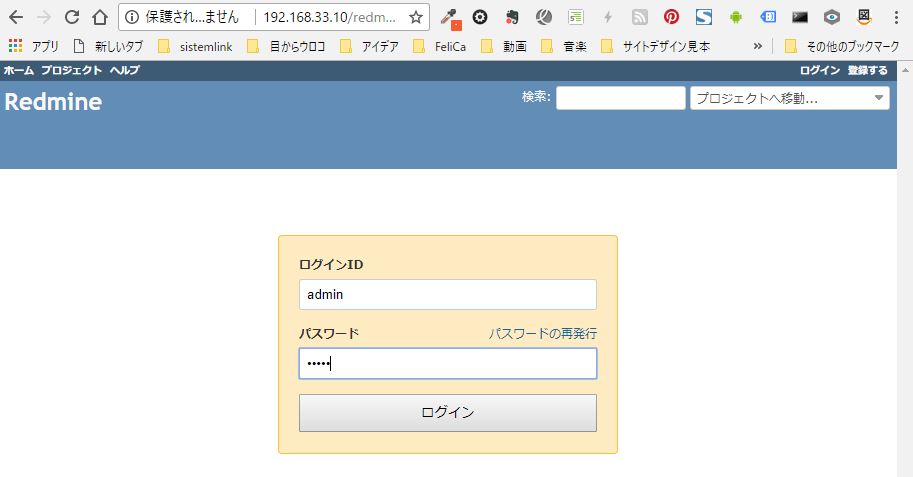Click the 検索 label link

click(x=536, y=97)
